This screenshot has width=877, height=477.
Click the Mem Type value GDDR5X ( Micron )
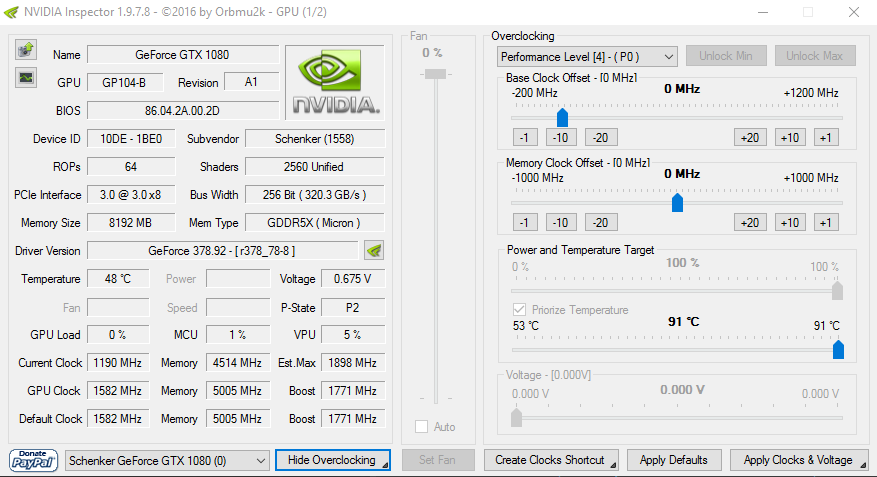tap(314, 223)
